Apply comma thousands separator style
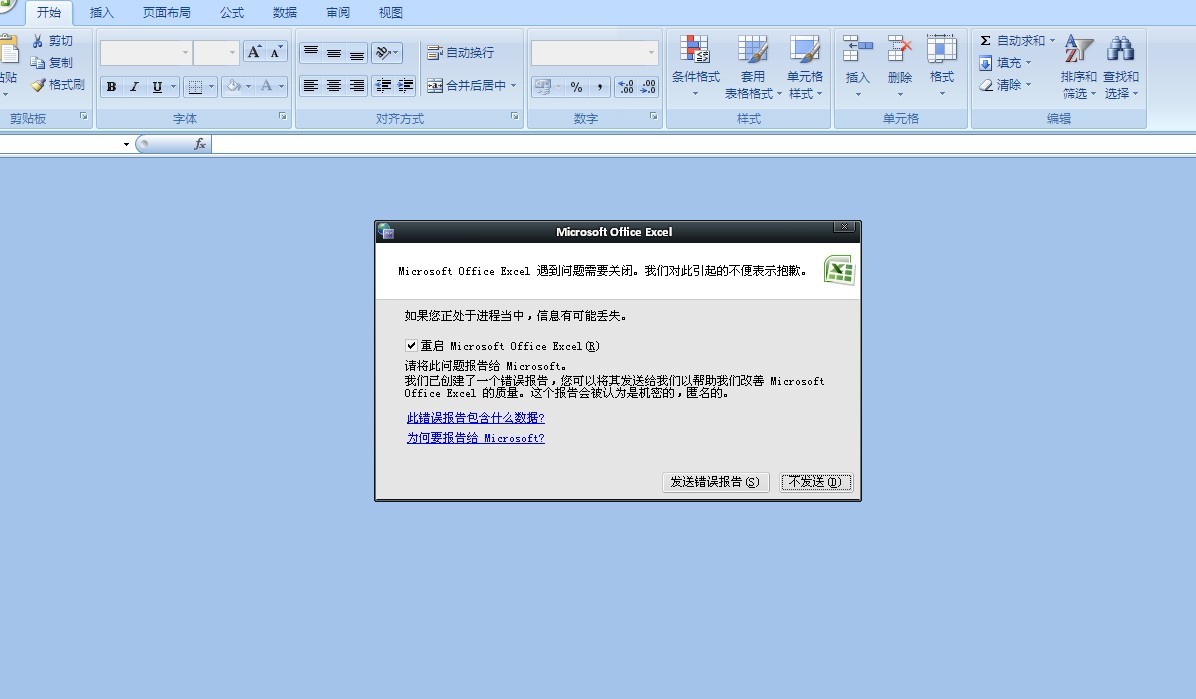This screenshot has height=699, width=1196. (x=600, y=86)
